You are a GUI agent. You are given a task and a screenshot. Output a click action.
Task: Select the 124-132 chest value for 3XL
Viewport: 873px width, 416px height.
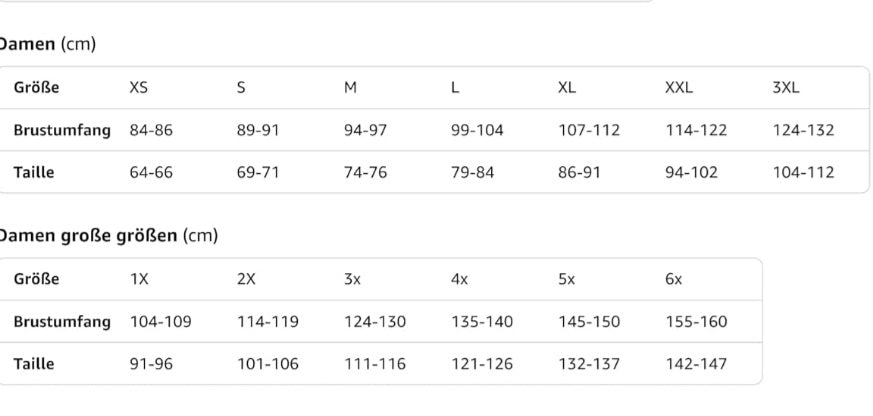tap(803, 130)
